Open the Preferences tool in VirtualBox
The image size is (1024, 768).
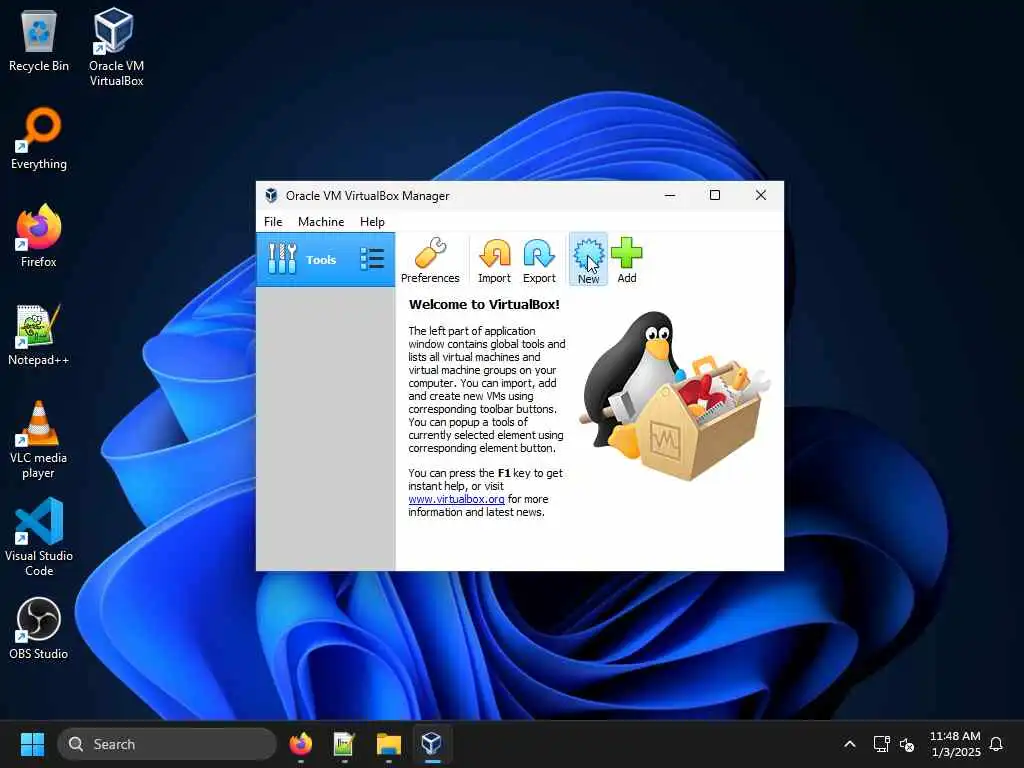(430, 260)
